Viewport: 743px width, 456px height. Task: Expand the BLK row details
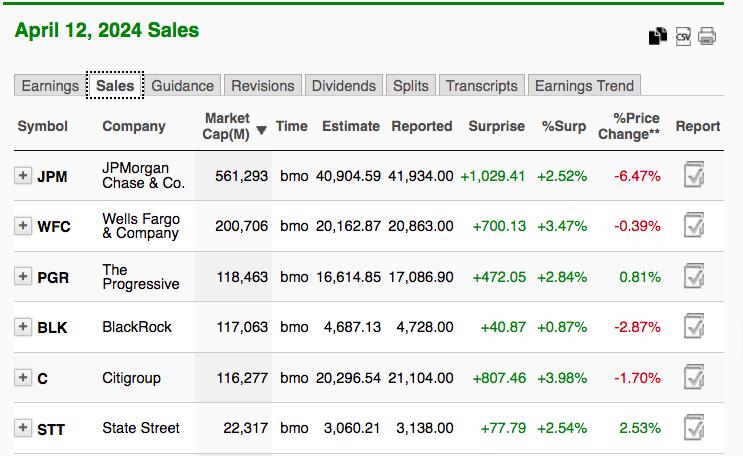(x=23, y=327)
